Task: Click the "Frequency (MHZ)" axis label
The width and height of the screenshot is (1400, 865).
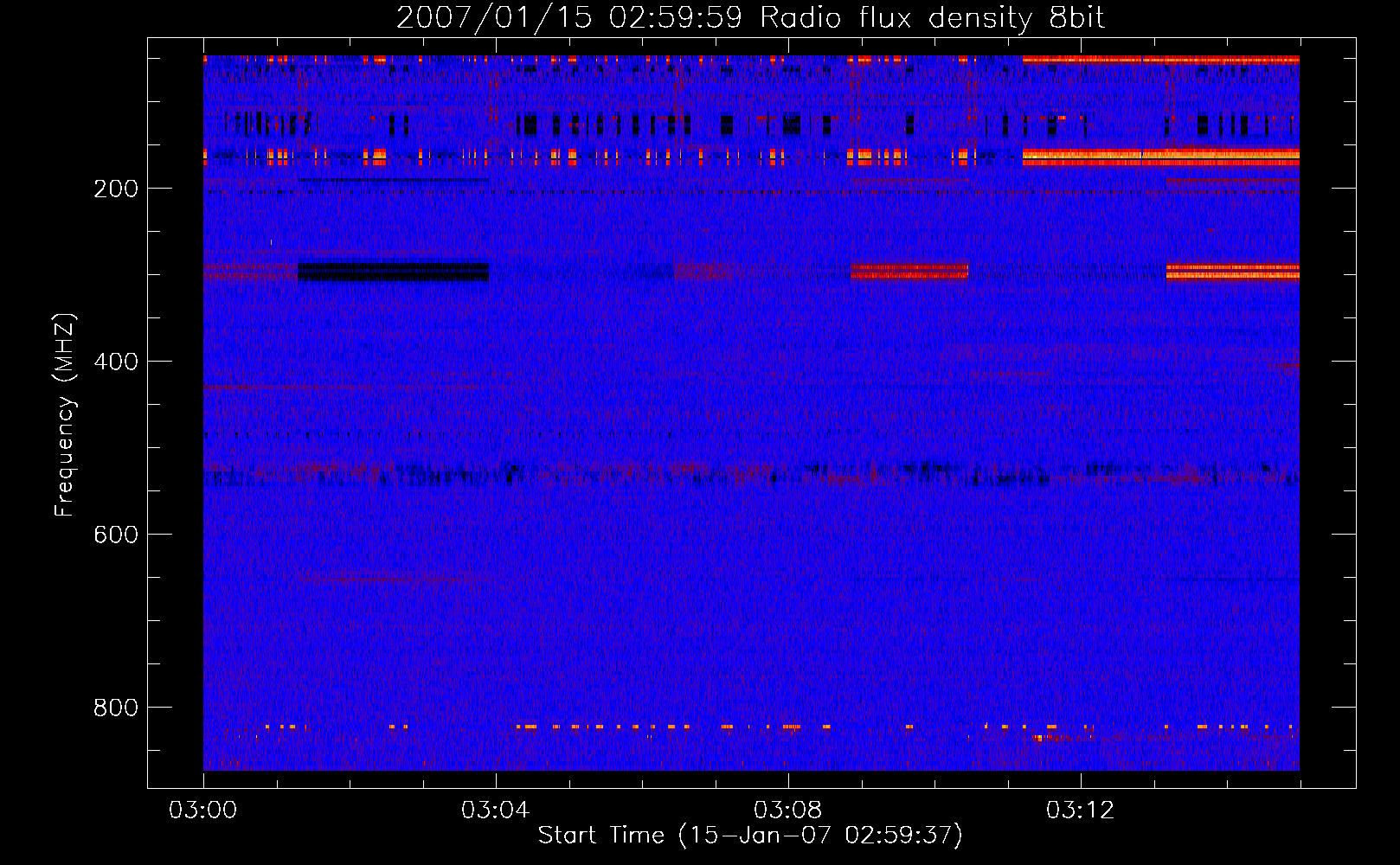Action: point(64,415)
